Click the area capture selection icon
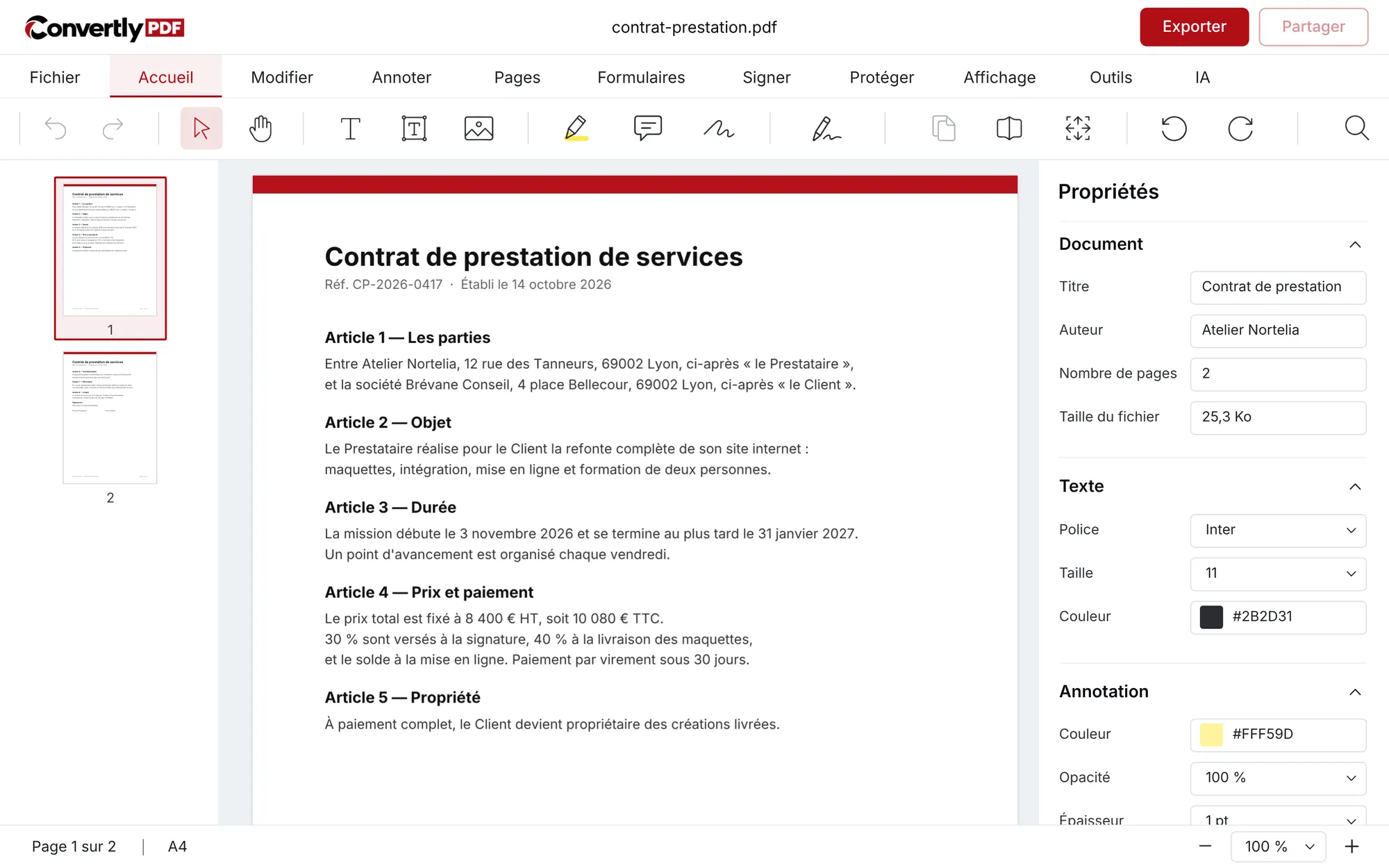This screenshot has height=868, width=1389. click(x=1078, y=128)
